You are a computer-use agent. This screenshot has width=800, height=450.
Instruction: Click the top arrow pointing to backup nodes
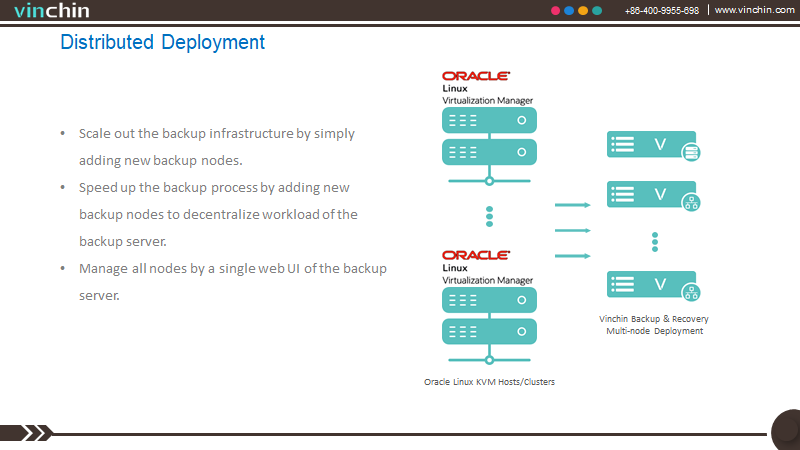[x=572, y=205]
